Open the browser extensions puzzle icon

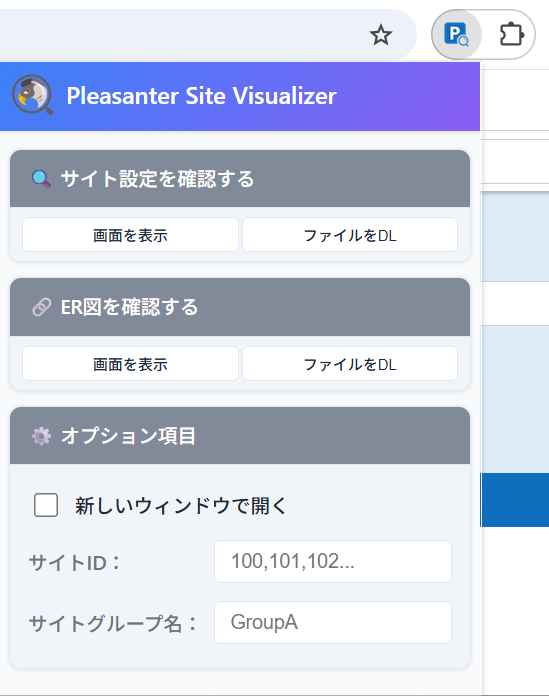511,35
